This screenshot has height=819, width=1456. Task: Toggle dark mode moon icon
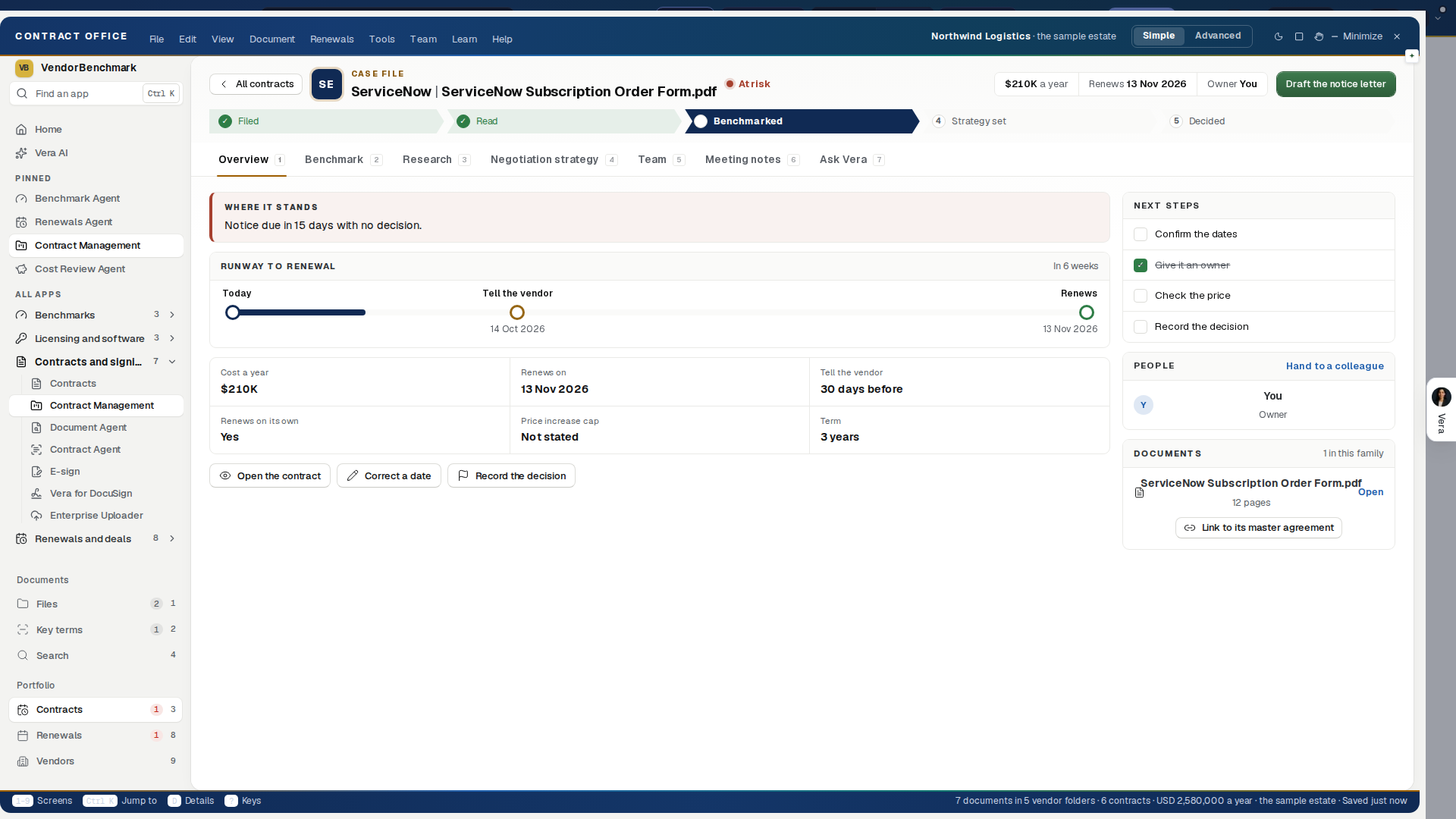click(x=1279, y=36)
